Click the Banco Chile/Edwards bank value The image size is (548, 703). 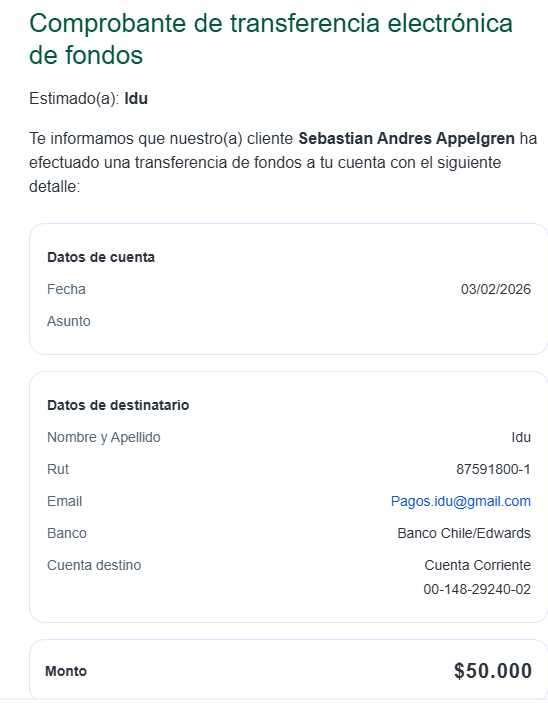(464, 534)
